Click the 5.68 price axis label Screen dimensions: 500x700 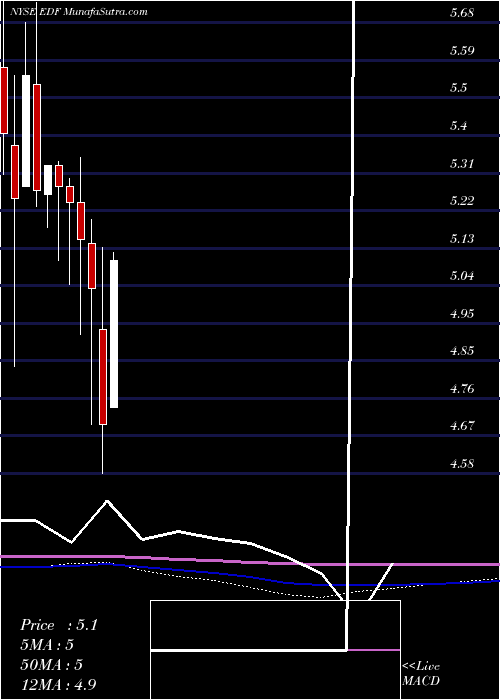(462, 12)
